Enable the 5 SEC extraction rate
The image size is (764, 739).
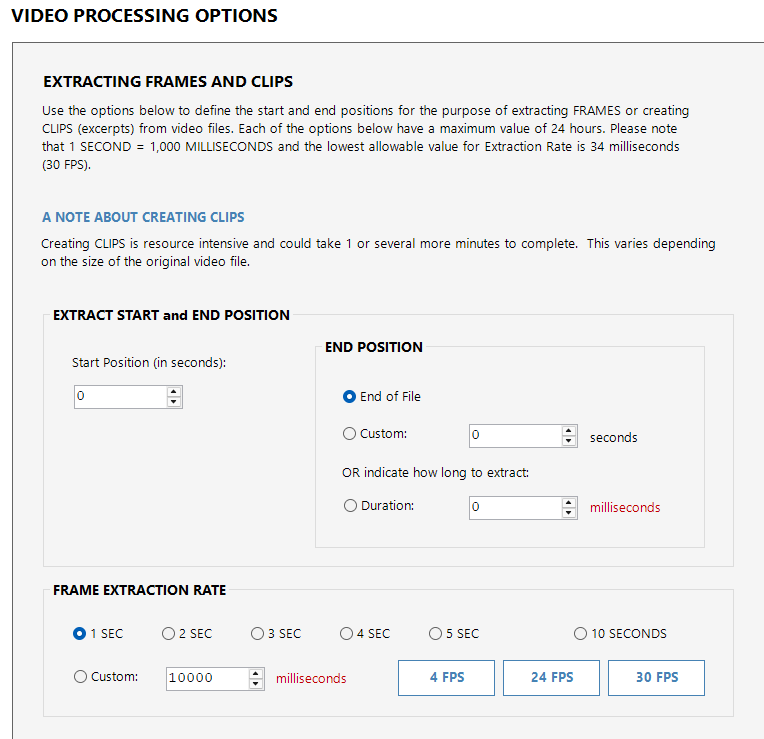pos(435,633)
